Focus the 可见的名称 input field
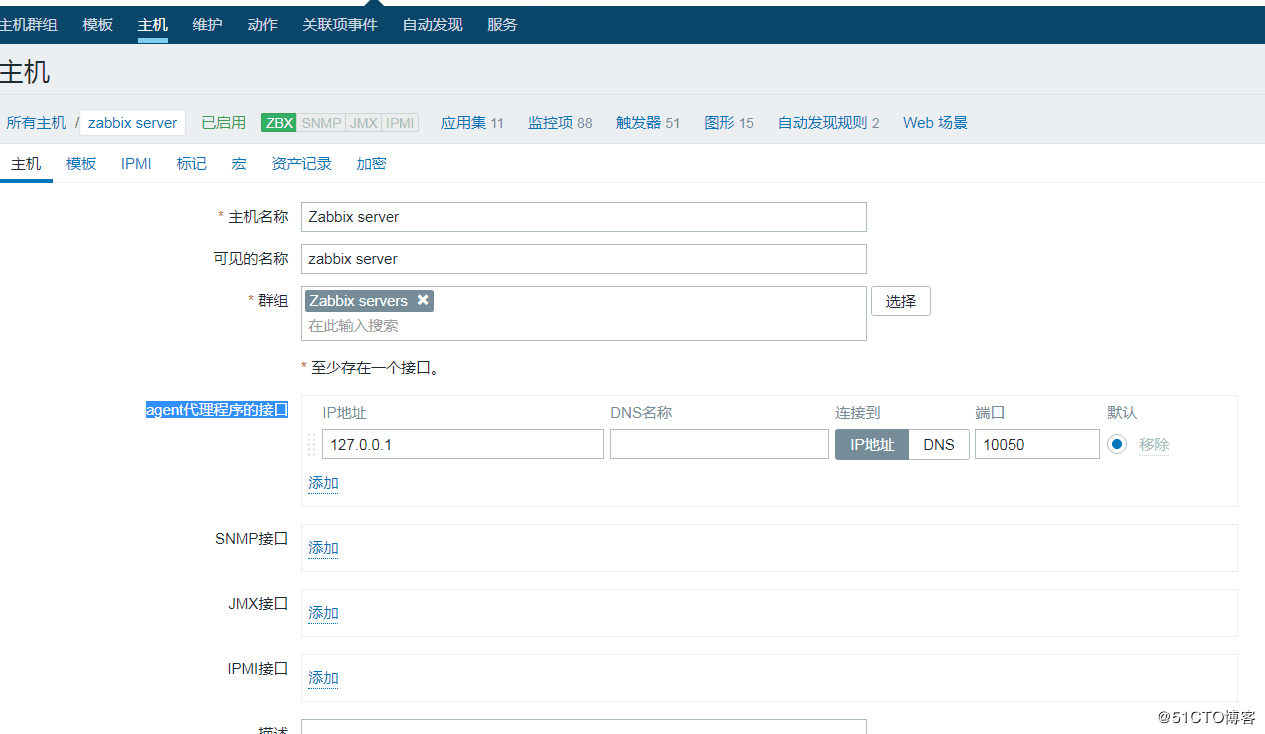 (x=584, y=259)
